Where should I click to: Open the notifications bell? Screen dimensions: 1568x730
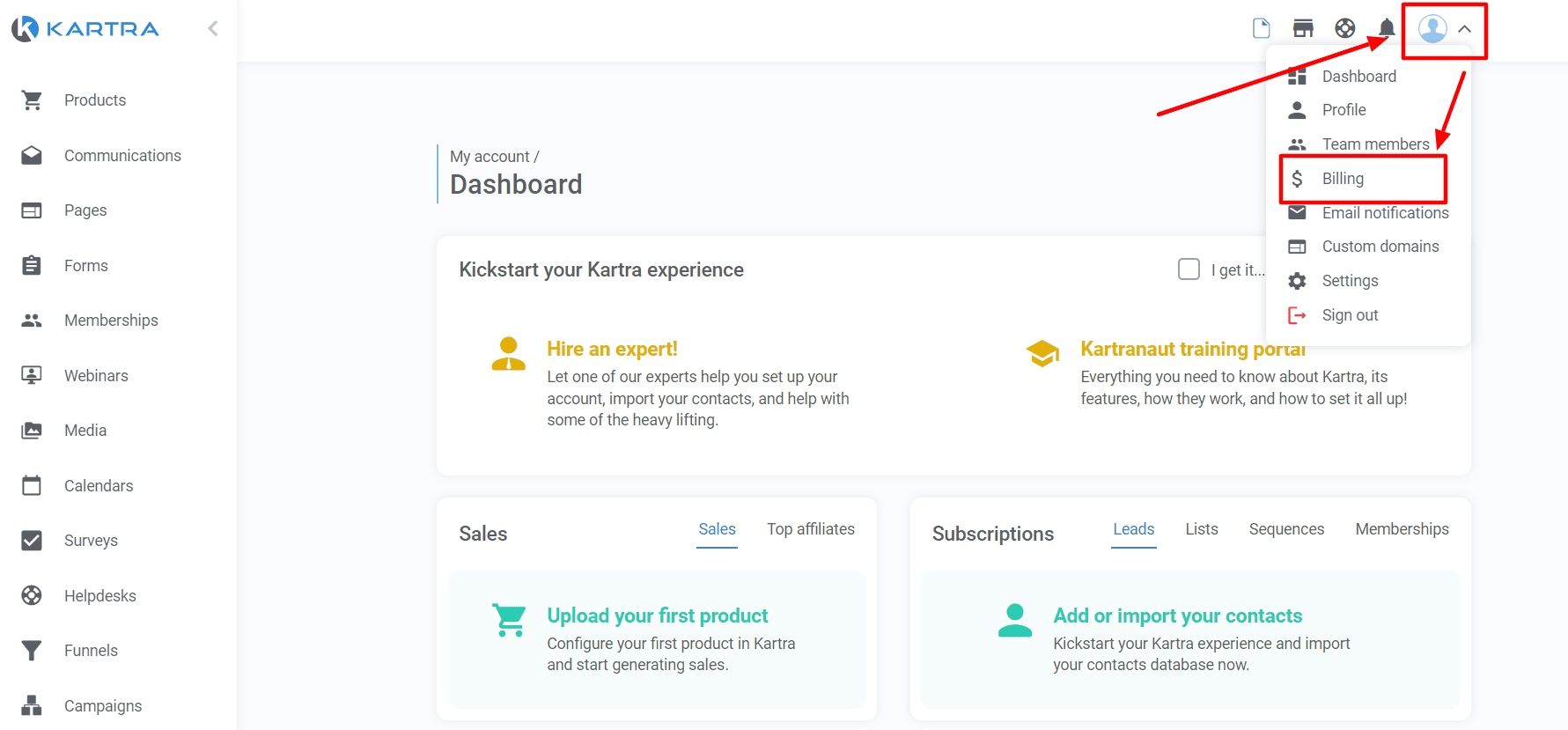coord(1388,28)
